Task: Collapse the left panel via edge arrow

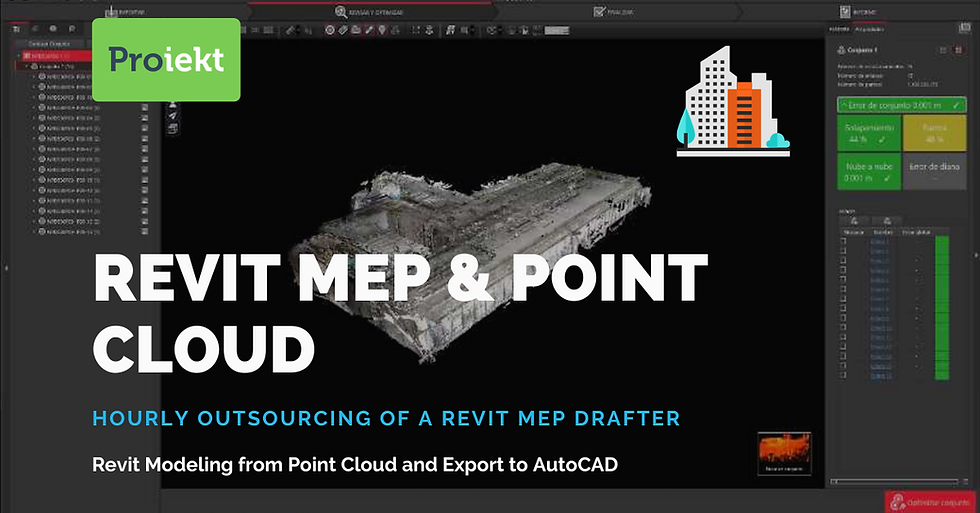Action: (6, 268)
